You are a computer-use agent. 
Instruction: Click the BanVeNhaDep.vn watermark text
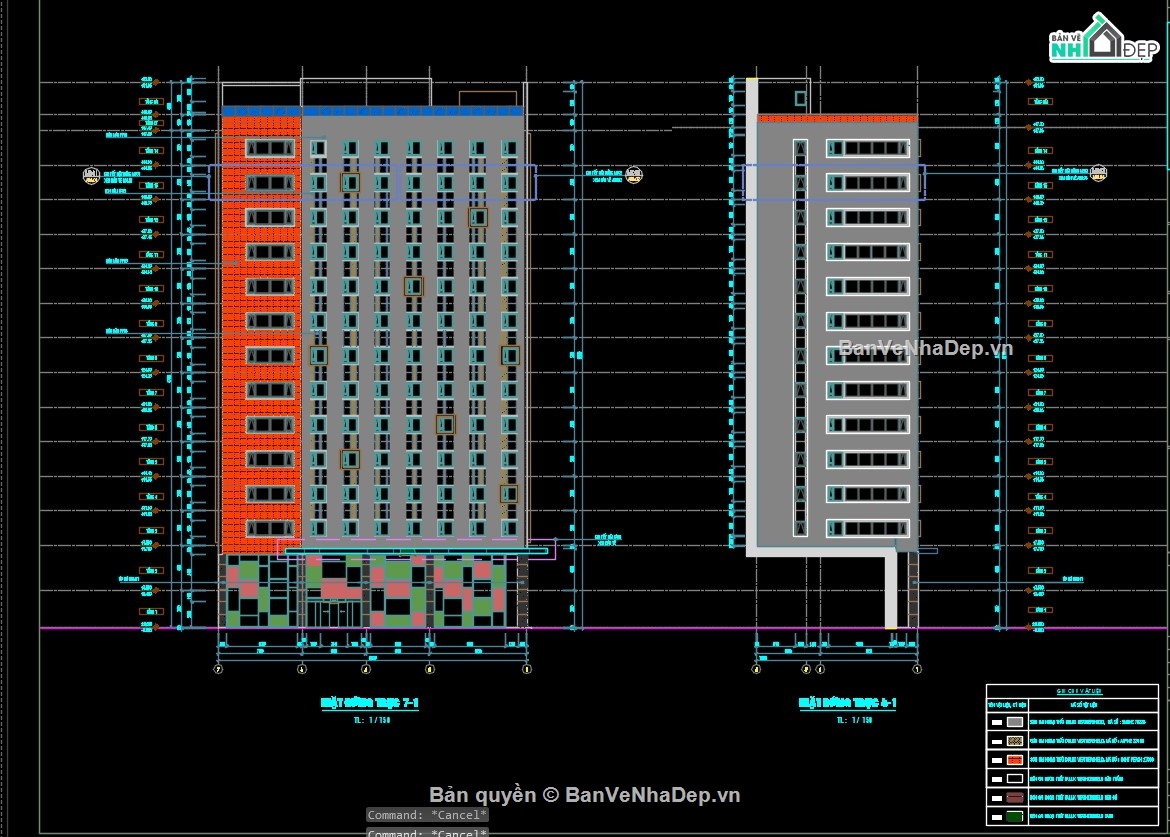pos(927,348)
